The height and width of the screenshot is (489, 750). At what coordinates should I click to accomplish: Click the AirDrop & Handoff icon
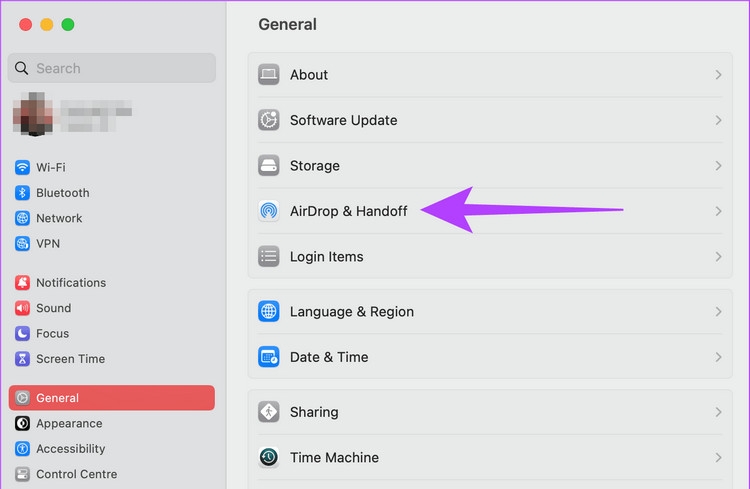(x=268, y=211)
